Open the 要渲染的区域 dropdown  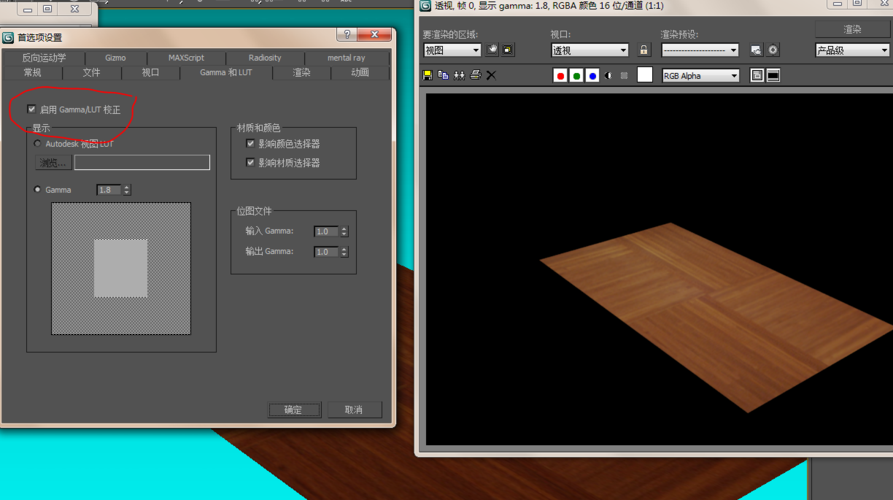452,50
